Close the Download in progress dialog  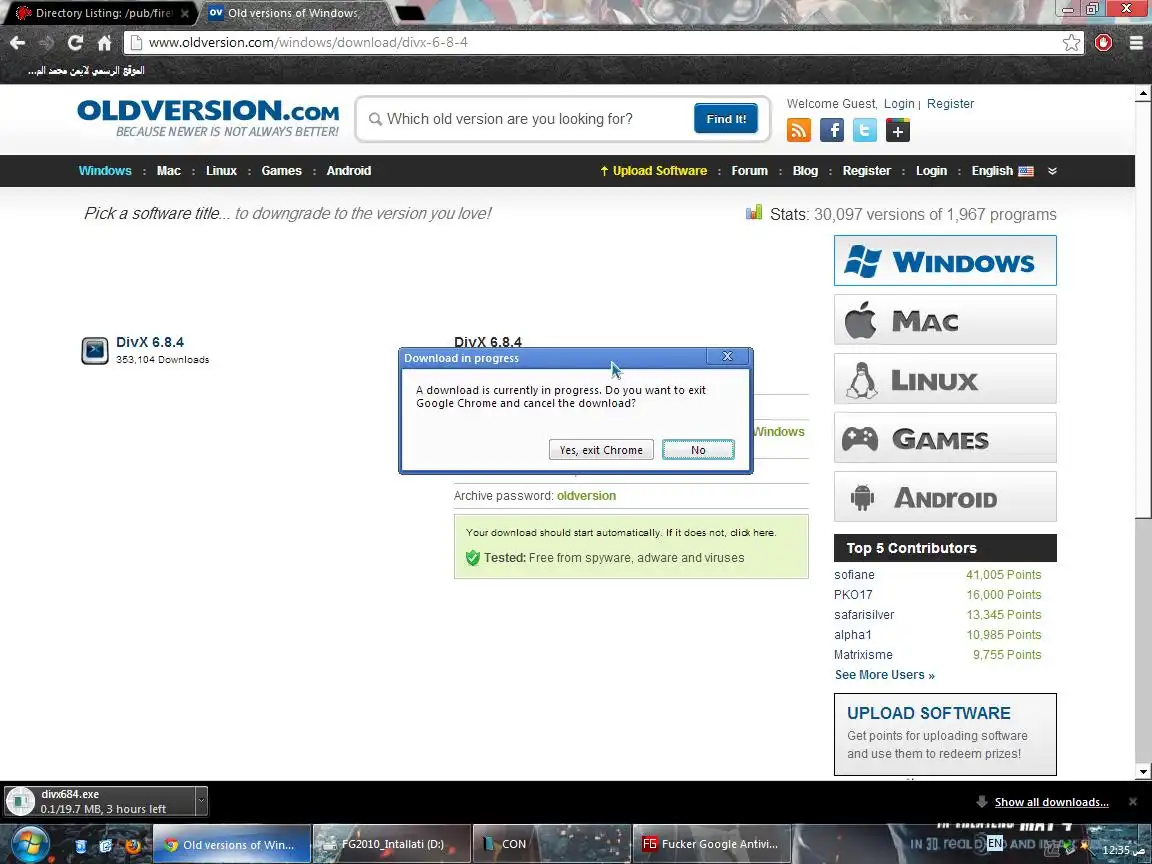727,356
